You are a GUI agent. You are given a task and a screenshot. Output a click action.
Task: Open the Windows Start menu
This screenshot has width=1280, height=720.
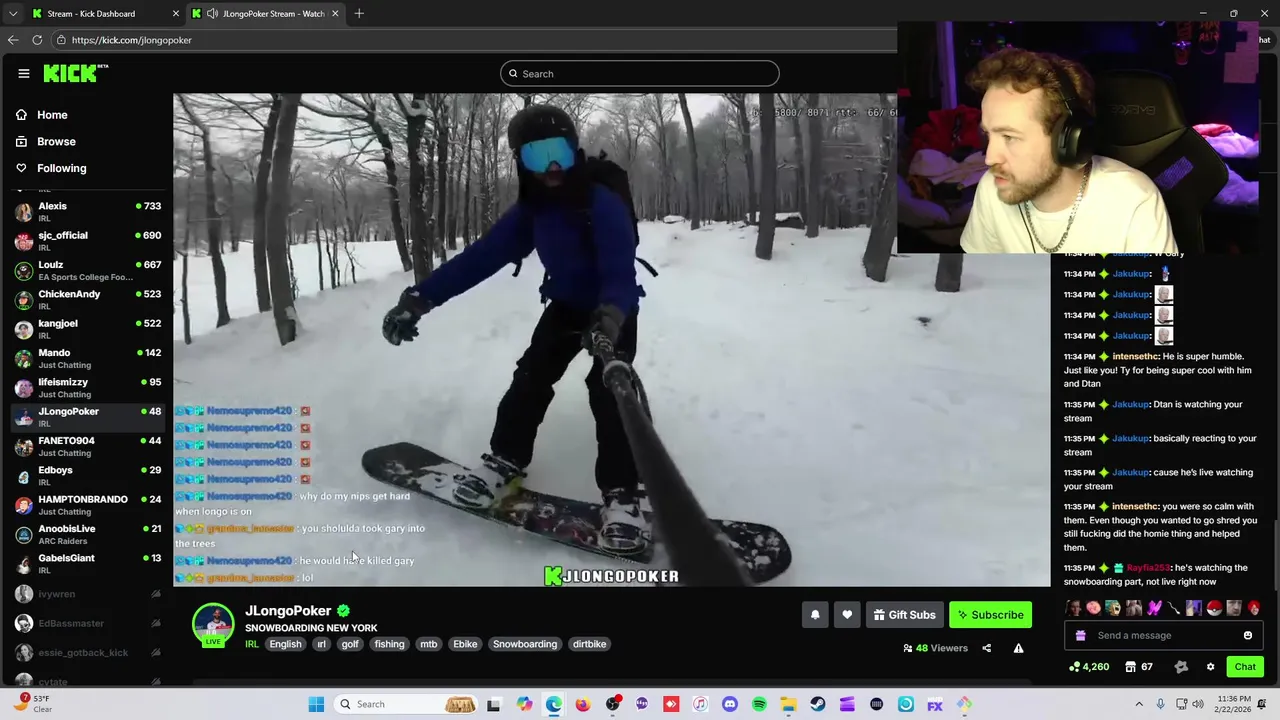pyautogui.click(x=316, y=704)
